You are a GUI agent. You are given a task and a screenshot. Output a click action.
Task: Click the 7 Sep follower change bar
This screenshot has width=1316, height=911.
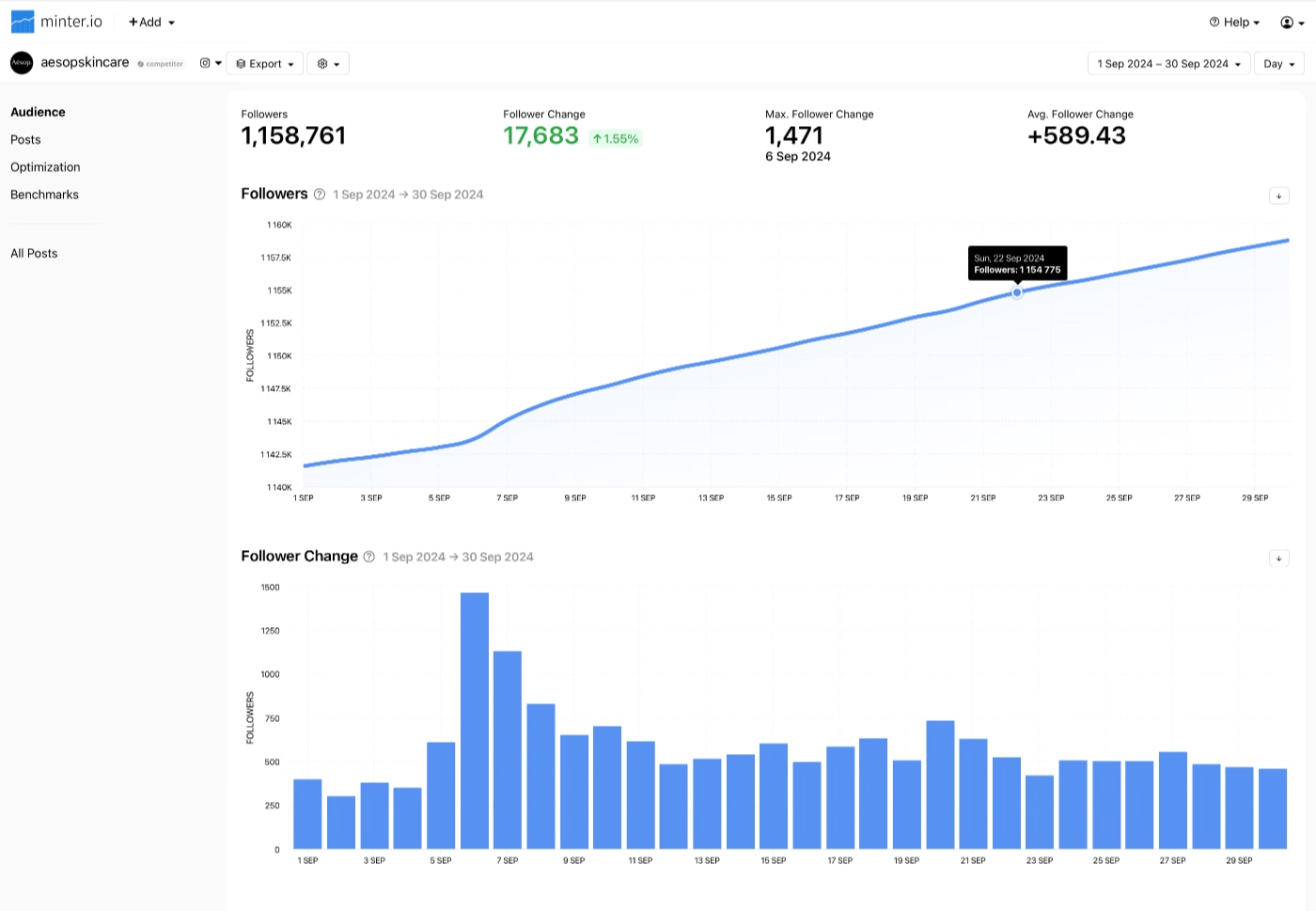[508, 750]
